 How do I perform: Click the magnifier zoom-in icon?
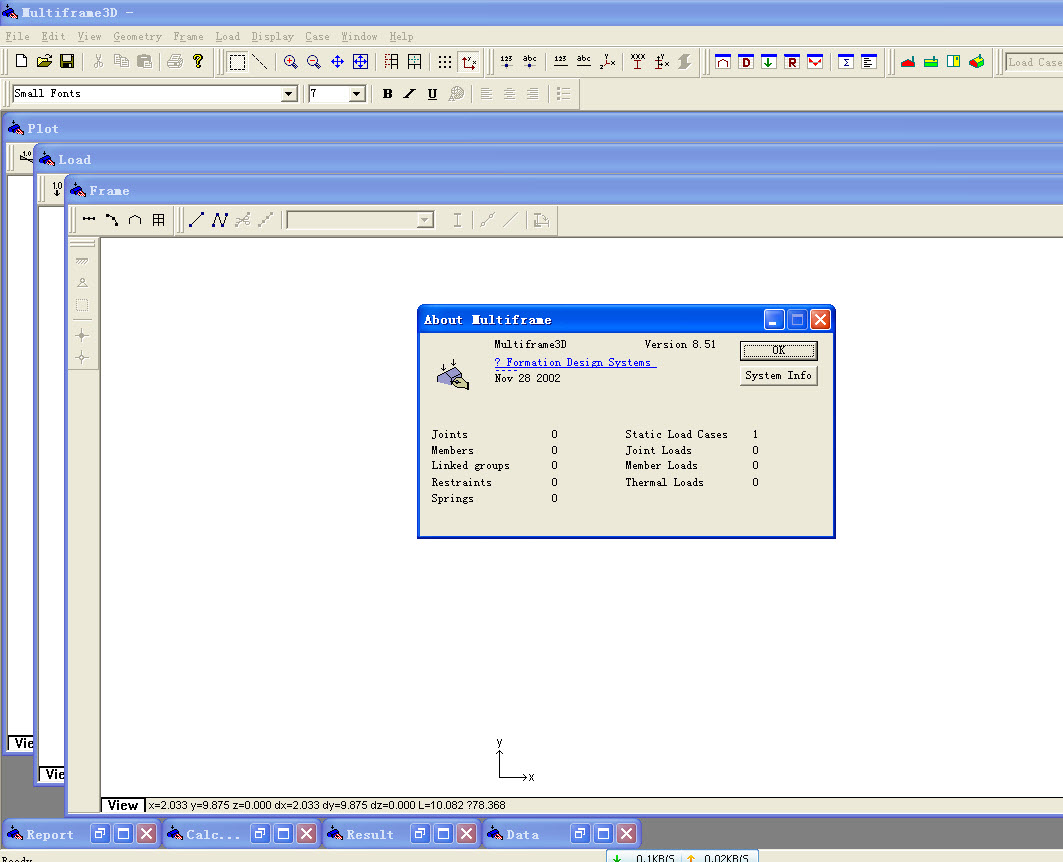coord(290,62)
